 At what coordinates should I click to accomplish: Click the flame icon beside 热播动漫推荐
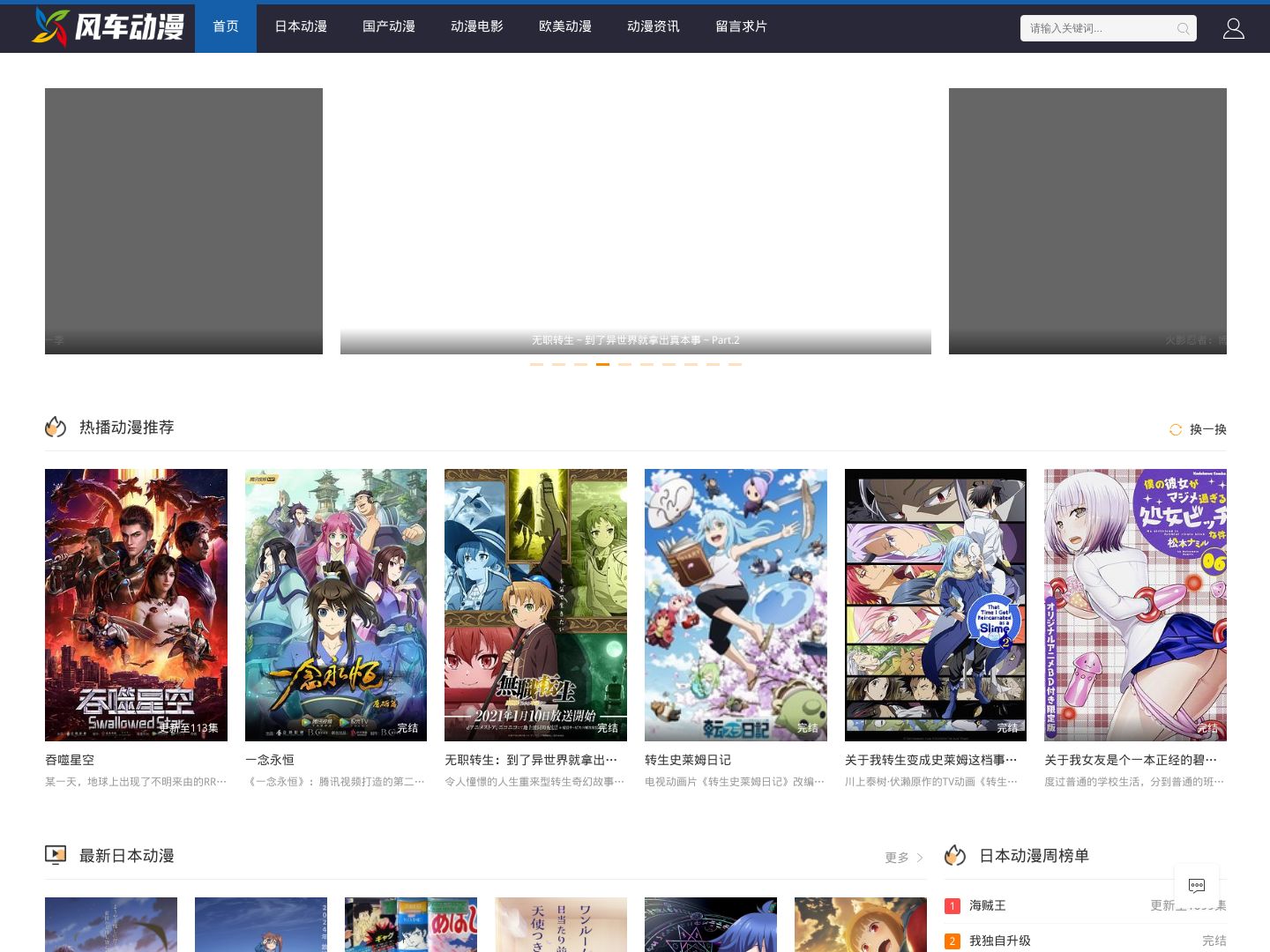coord(56,428)
